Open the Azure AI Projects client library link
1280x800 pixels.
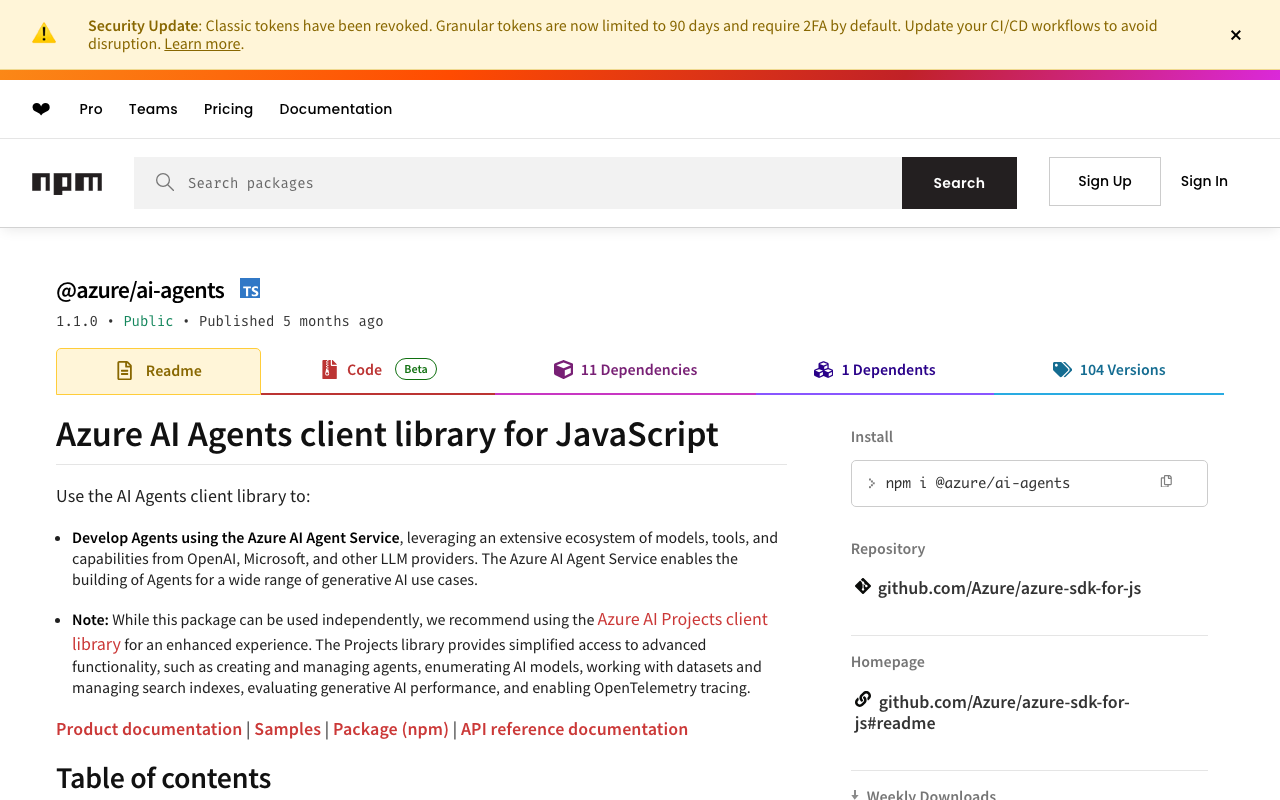pyautogui.click(x=682, y=619)
